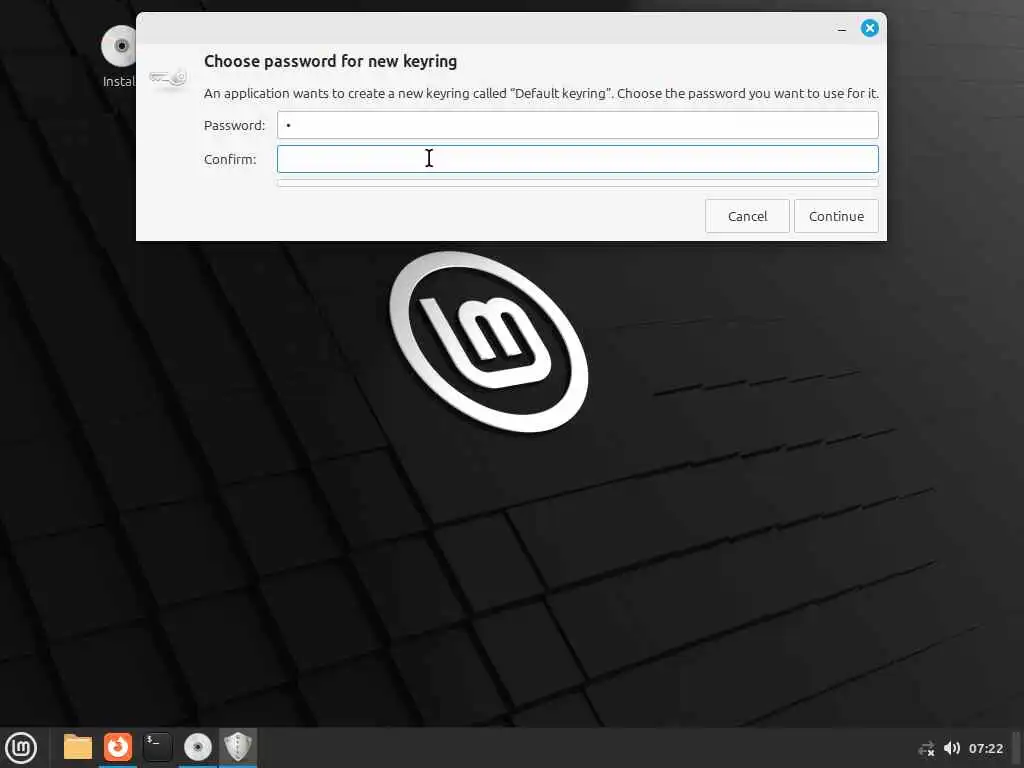The width and height of the screenshot is (1024, 768).
Task: Click the Continue button
Action: pos(836,216)
